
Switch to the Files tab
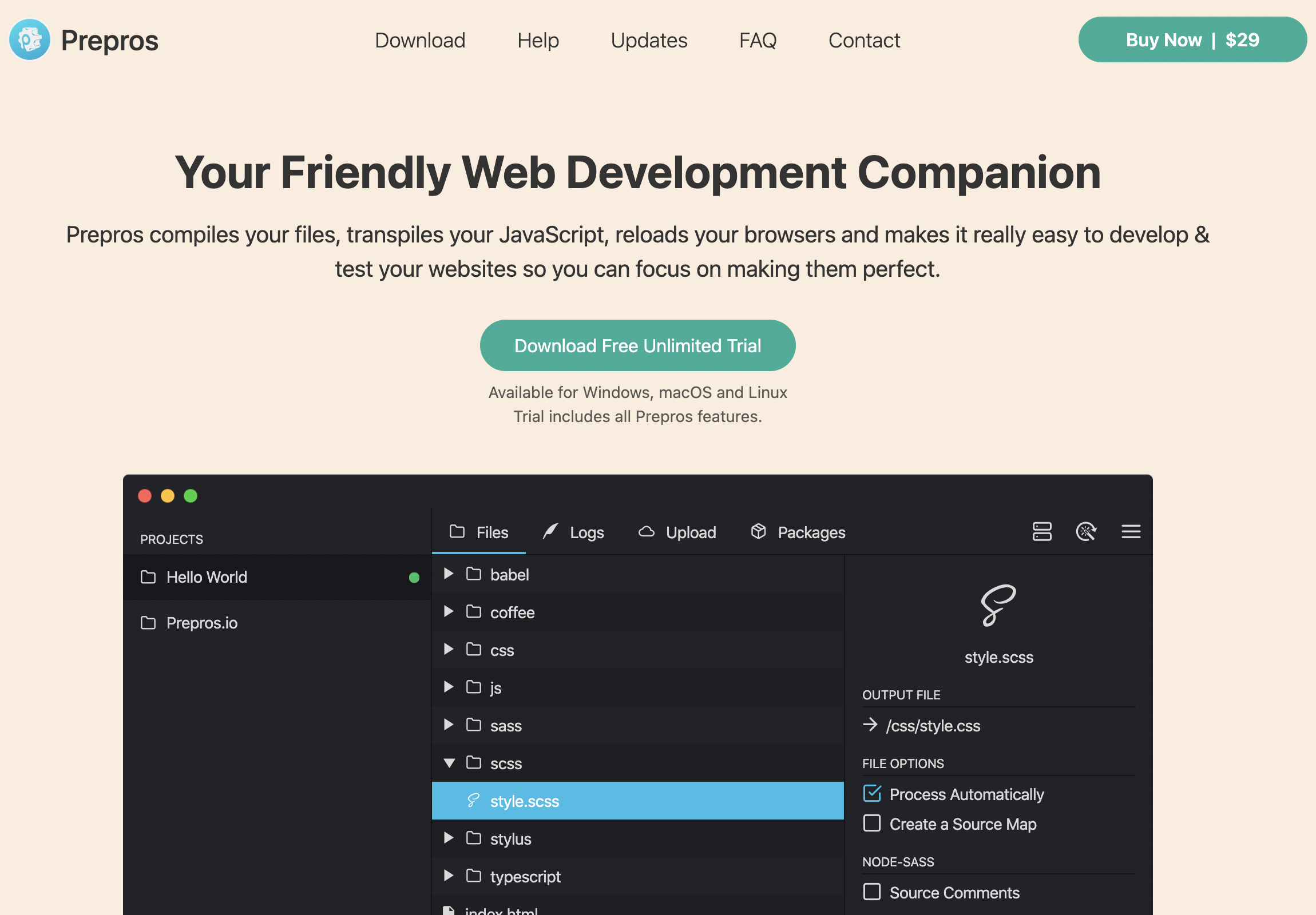coord(478,532)
